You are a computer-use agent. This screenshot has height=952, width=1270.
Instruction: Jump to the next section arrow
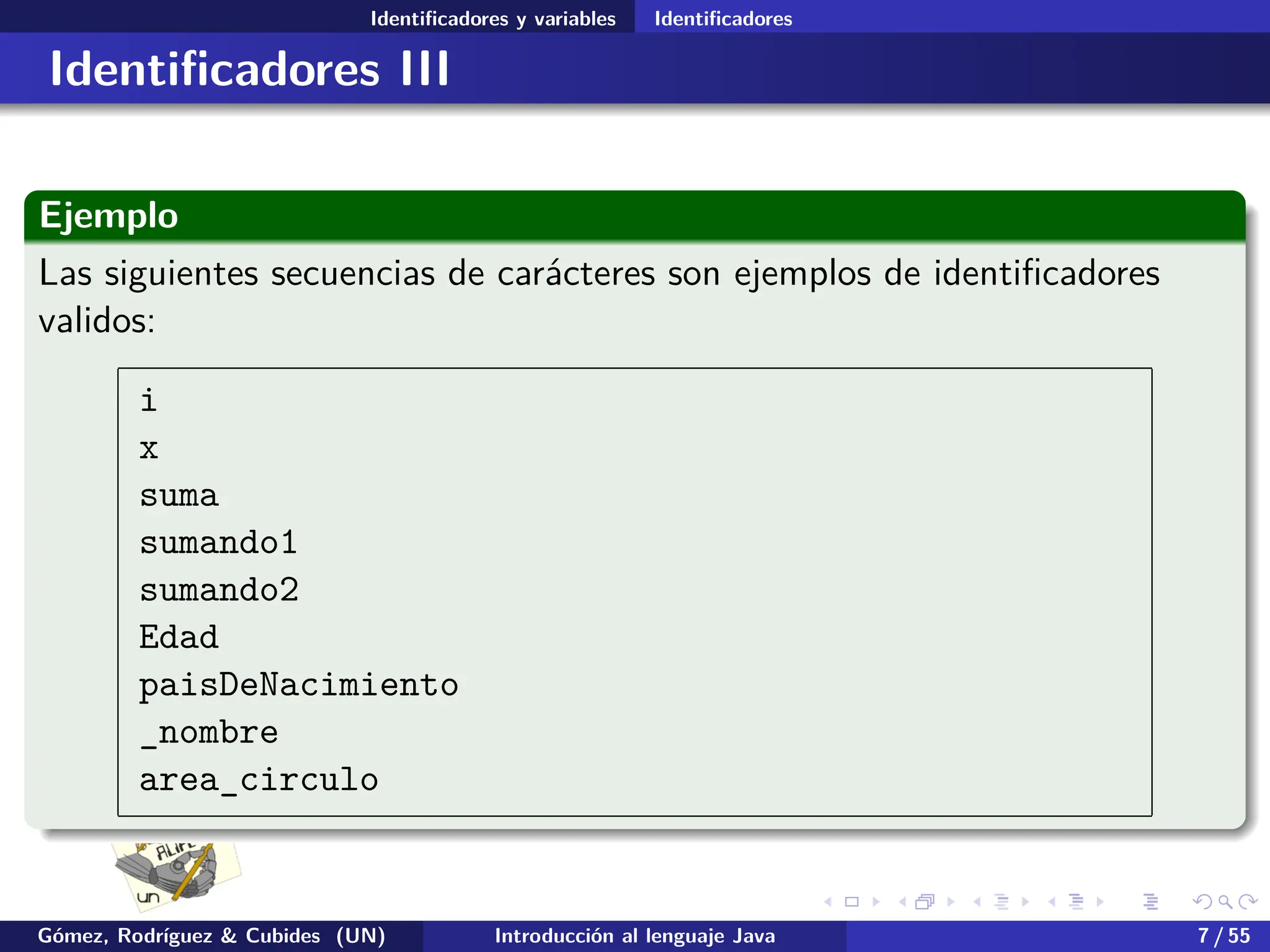pyautogui.click(x=1100, y=902)
